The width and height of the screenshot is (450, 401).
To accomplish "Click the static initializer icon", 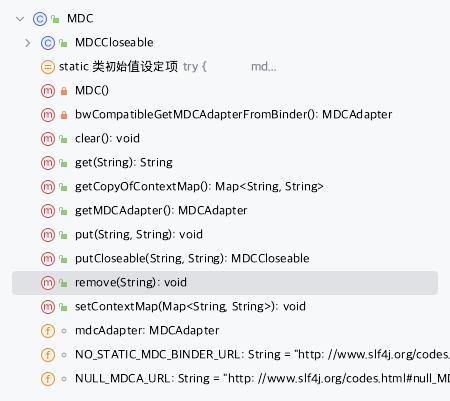I will 48,67.
